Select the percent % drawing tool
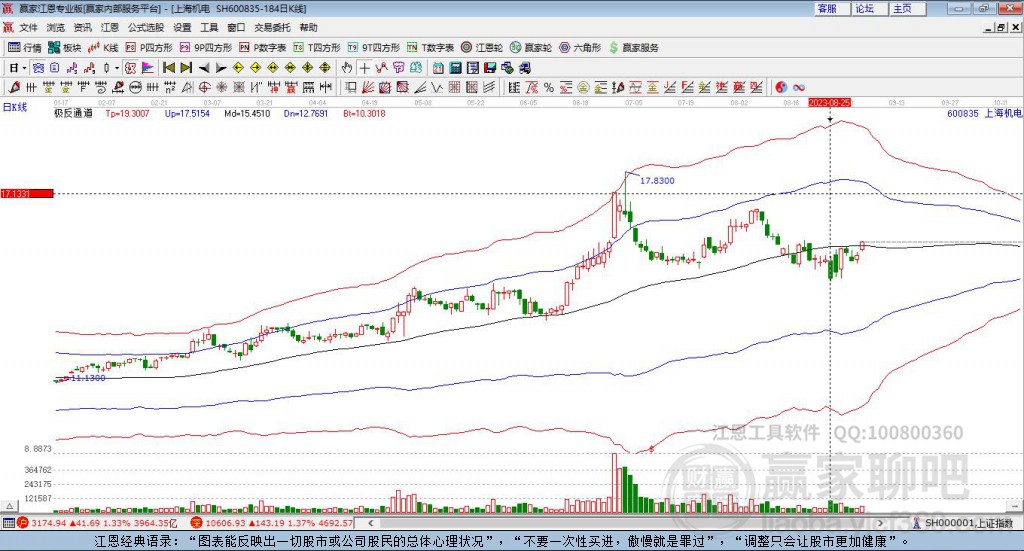 coord(549,87)
